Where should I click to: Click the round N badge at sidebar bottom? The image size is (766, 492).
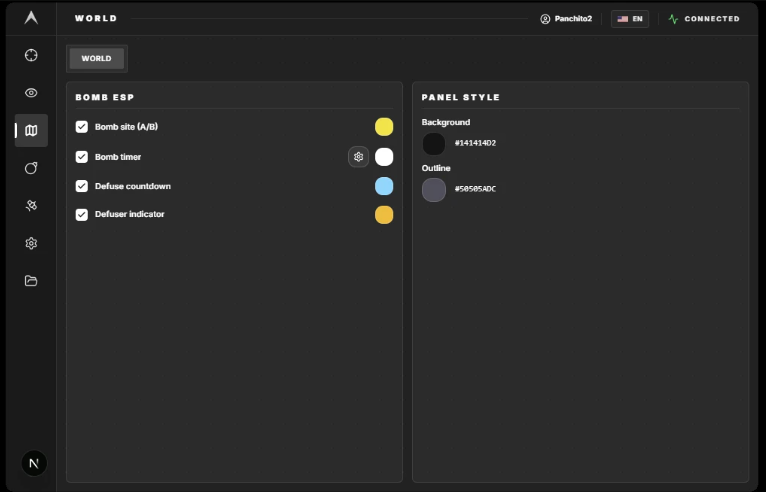click(34, 463)
